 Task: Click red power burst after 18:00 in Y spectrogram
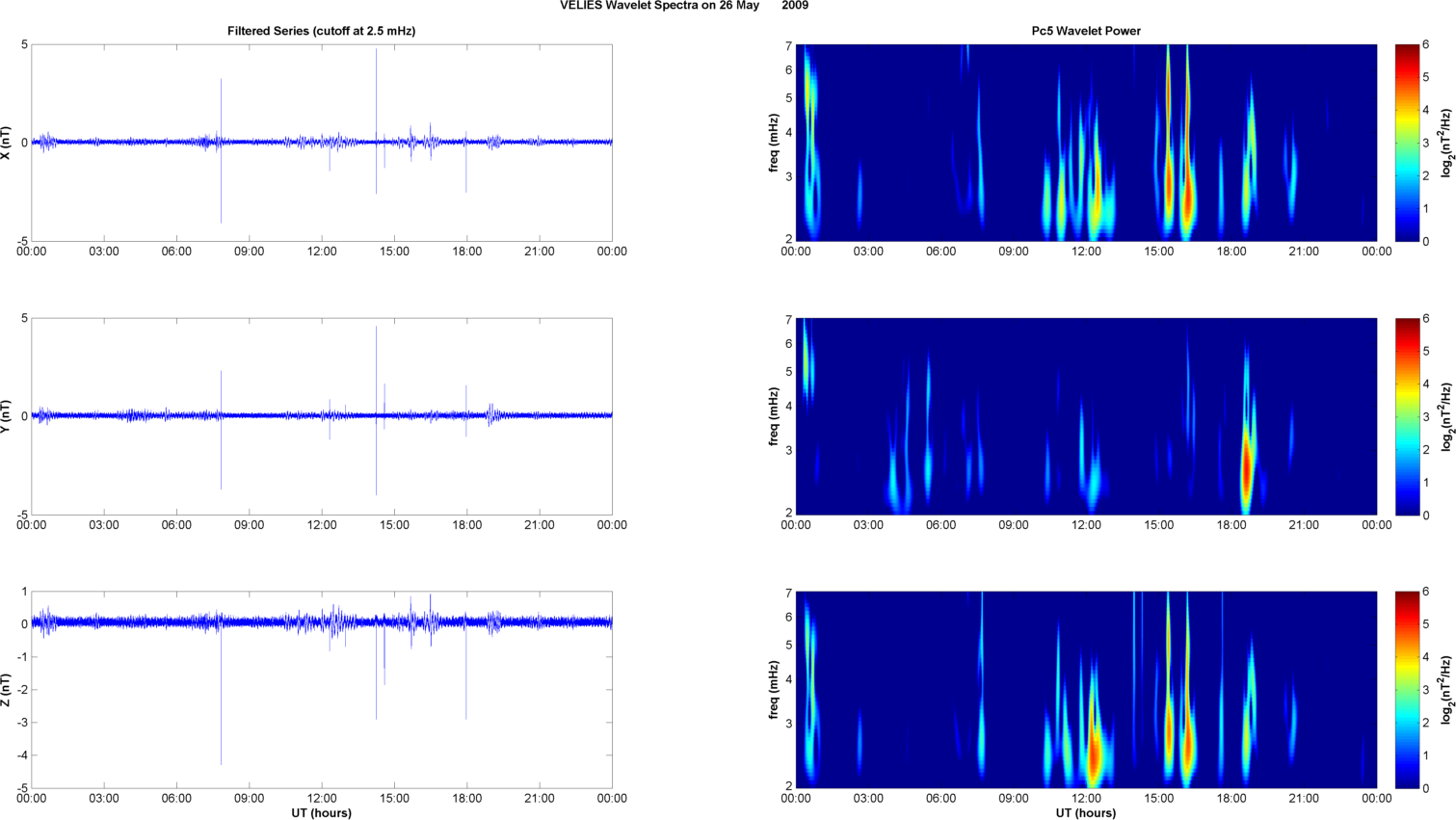tap(1247, 467)
